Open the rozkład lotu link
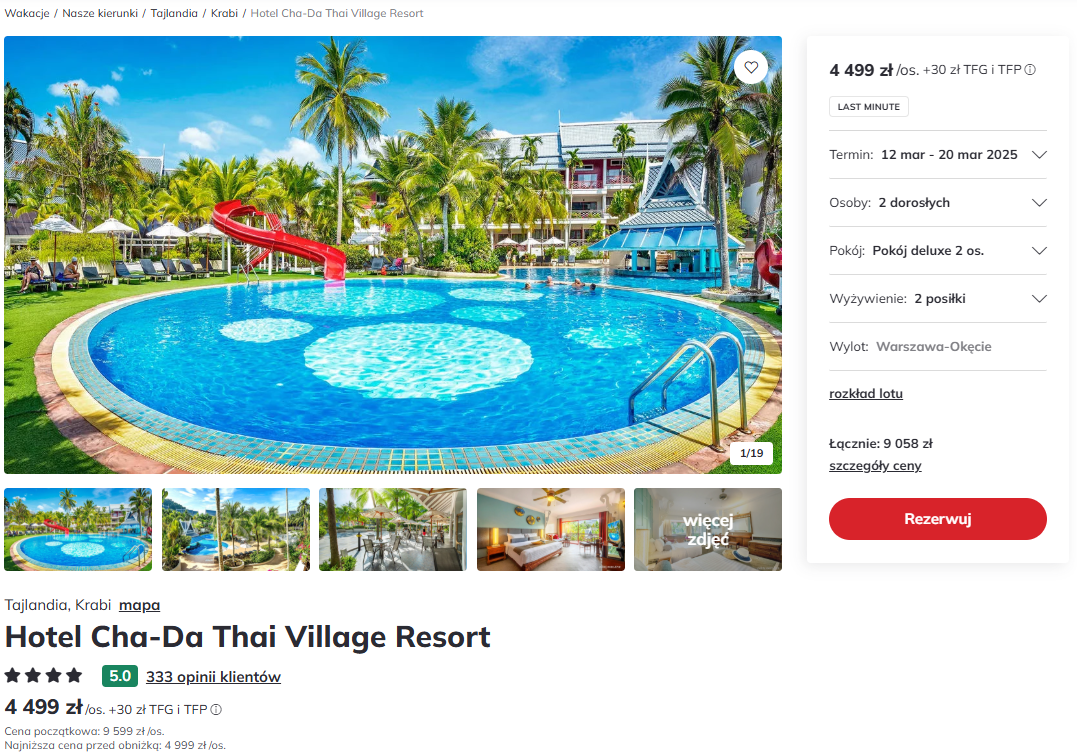The image size is (1077, 752). point(865,394)
